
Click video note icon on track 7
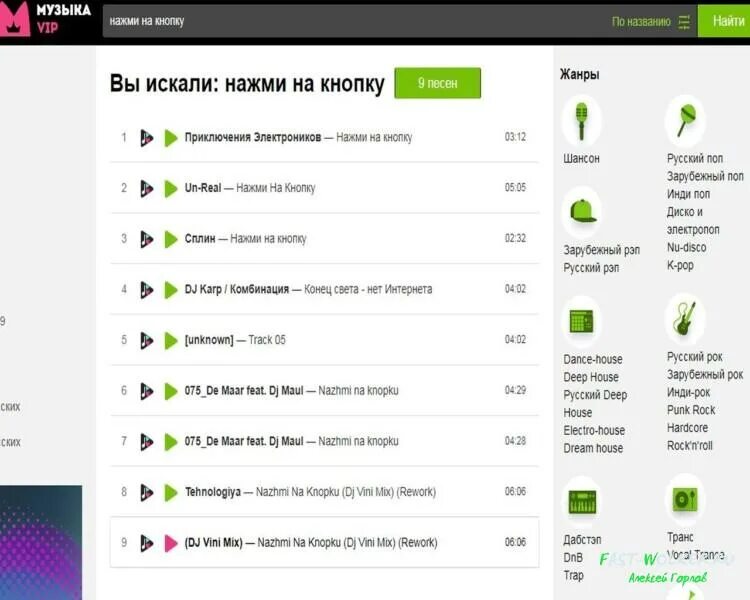pyautogui.click(x=146, y=442)
